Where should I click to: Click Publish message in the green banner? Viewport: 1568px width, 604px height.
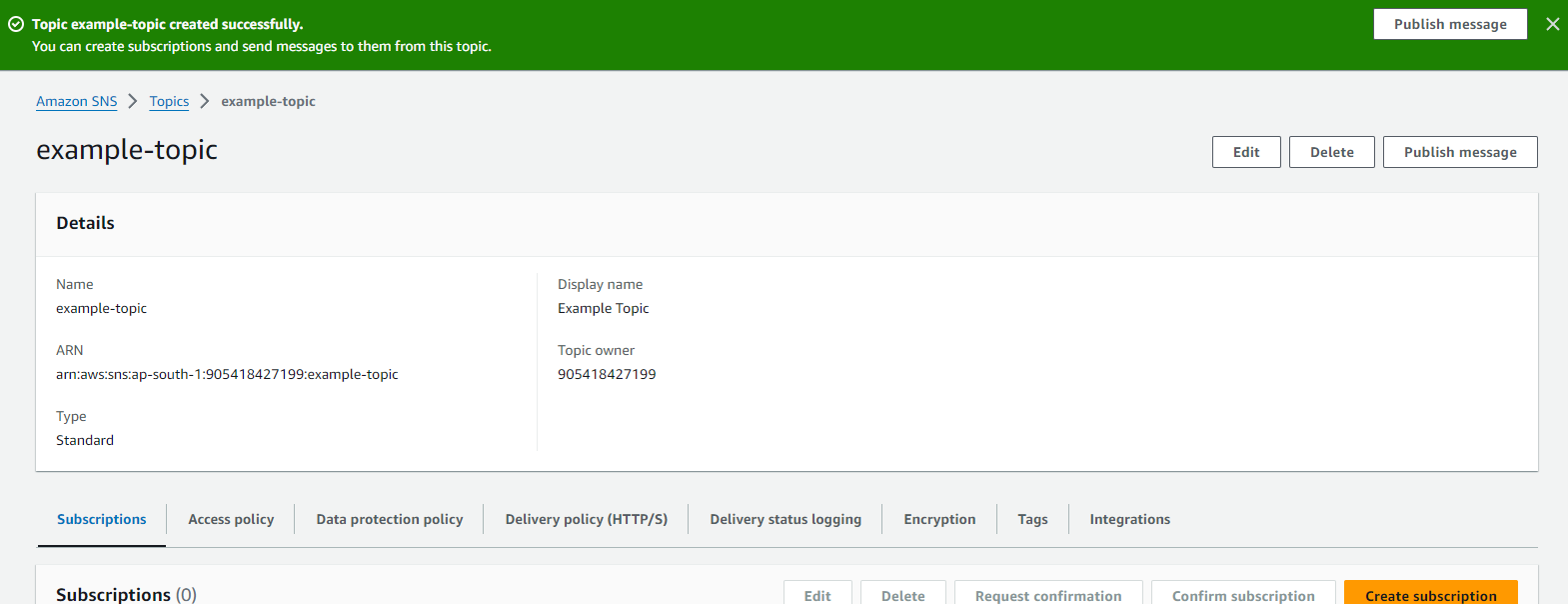tap(1449, 24)
